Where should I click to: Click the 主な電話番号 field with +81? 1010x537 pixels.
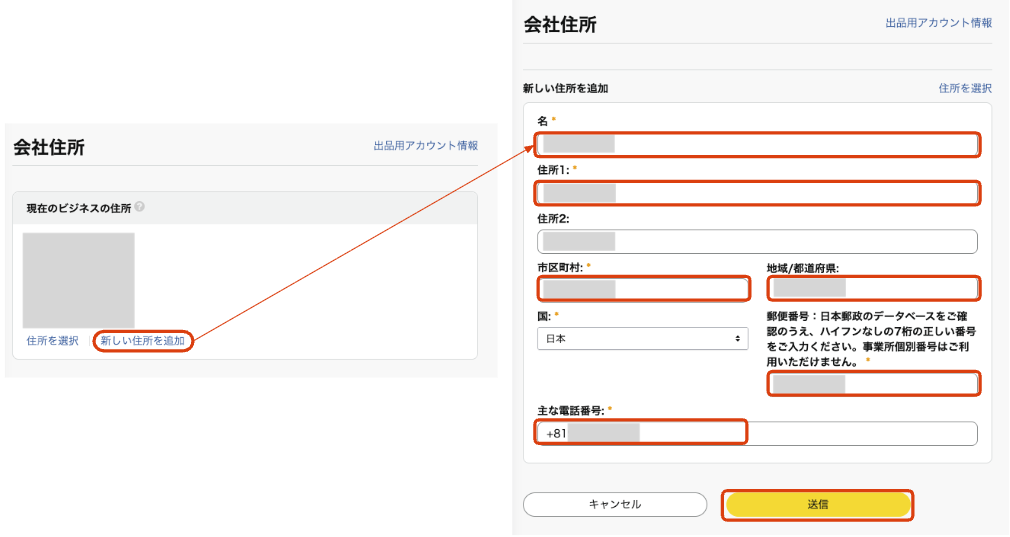click(x=757, y=433)
